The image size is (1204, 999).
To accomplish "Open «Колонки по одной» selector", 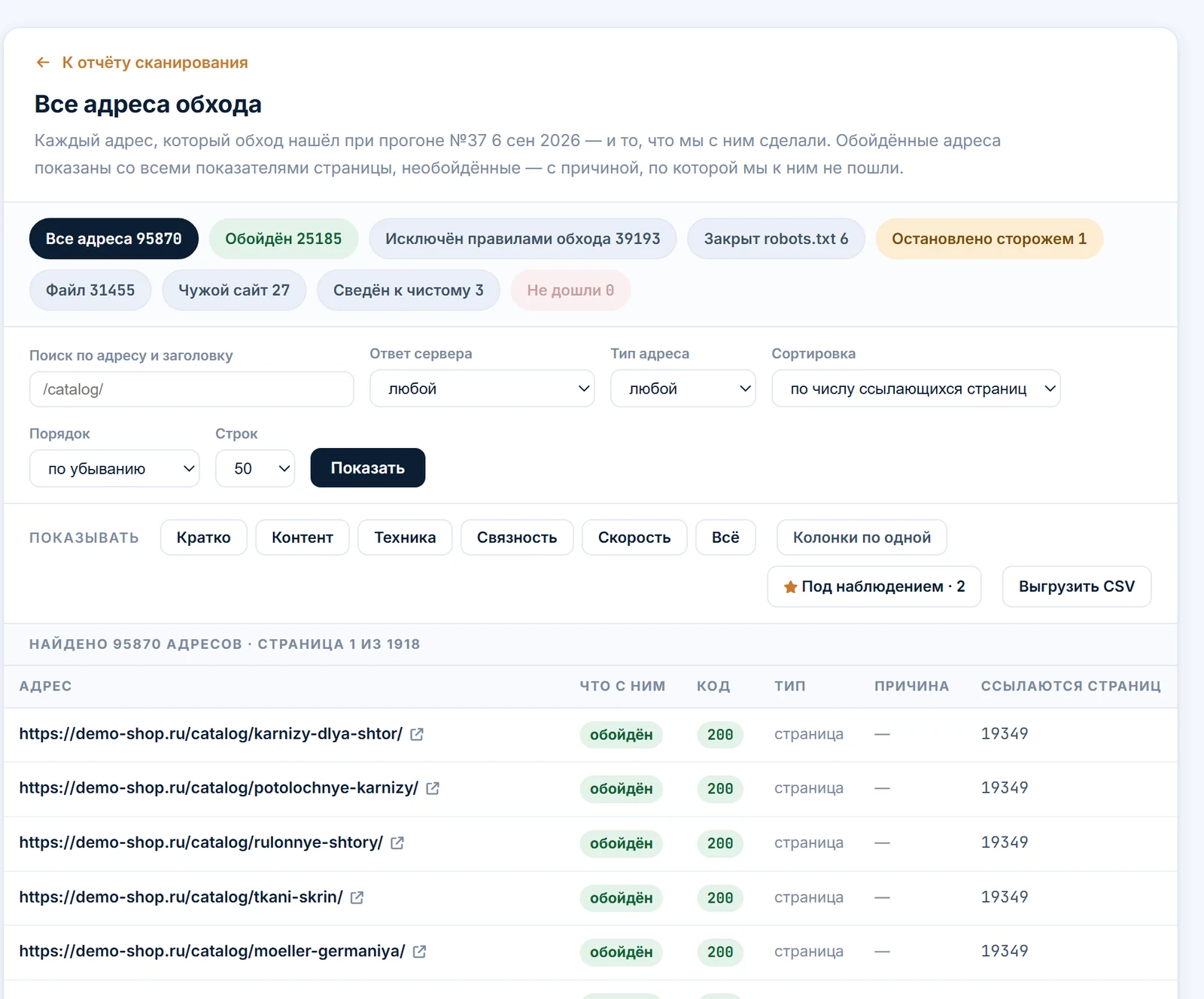I will [x=862, y=538].
